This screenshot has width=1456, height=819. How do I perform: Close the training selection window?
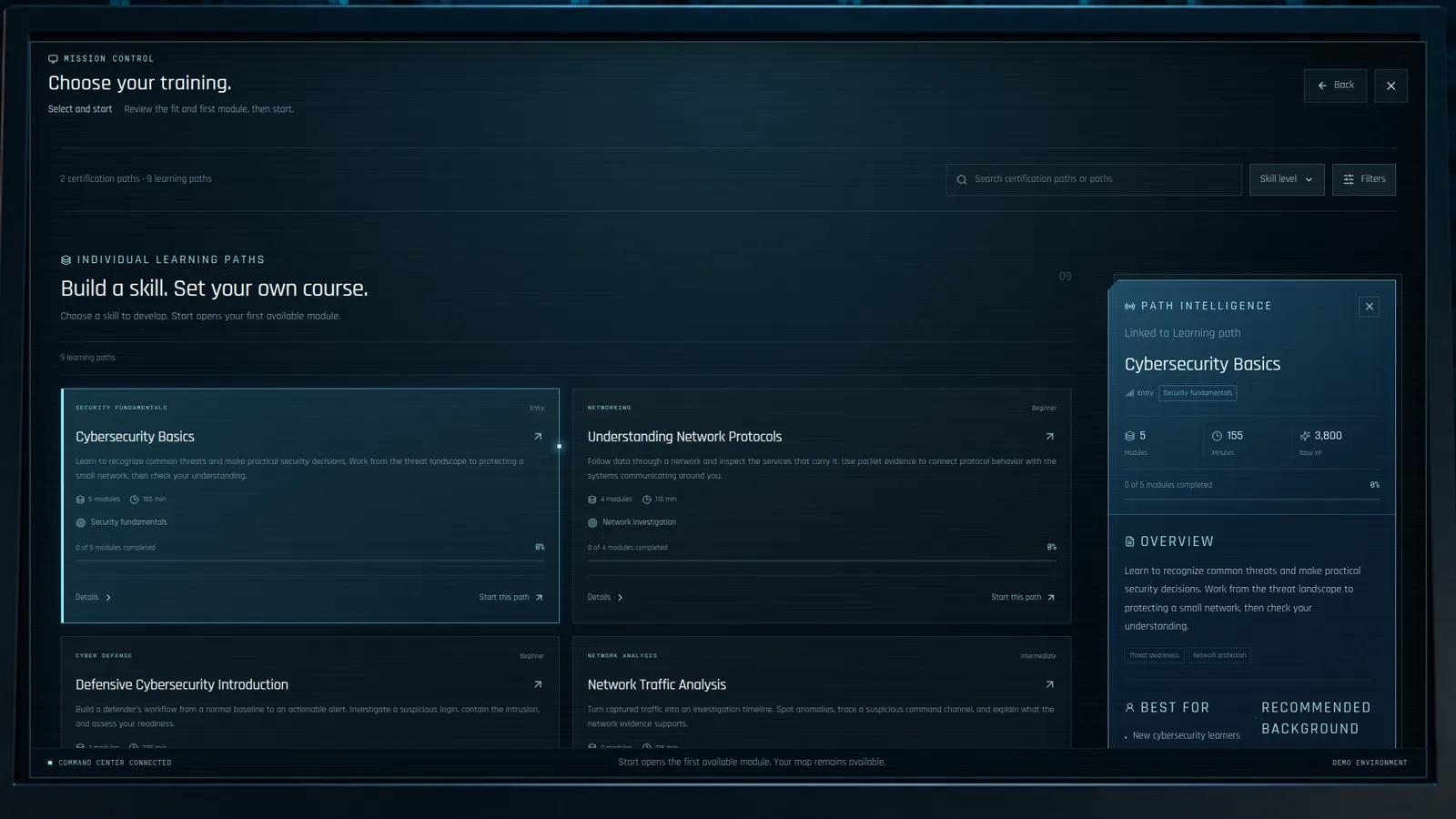(1390, 86)
